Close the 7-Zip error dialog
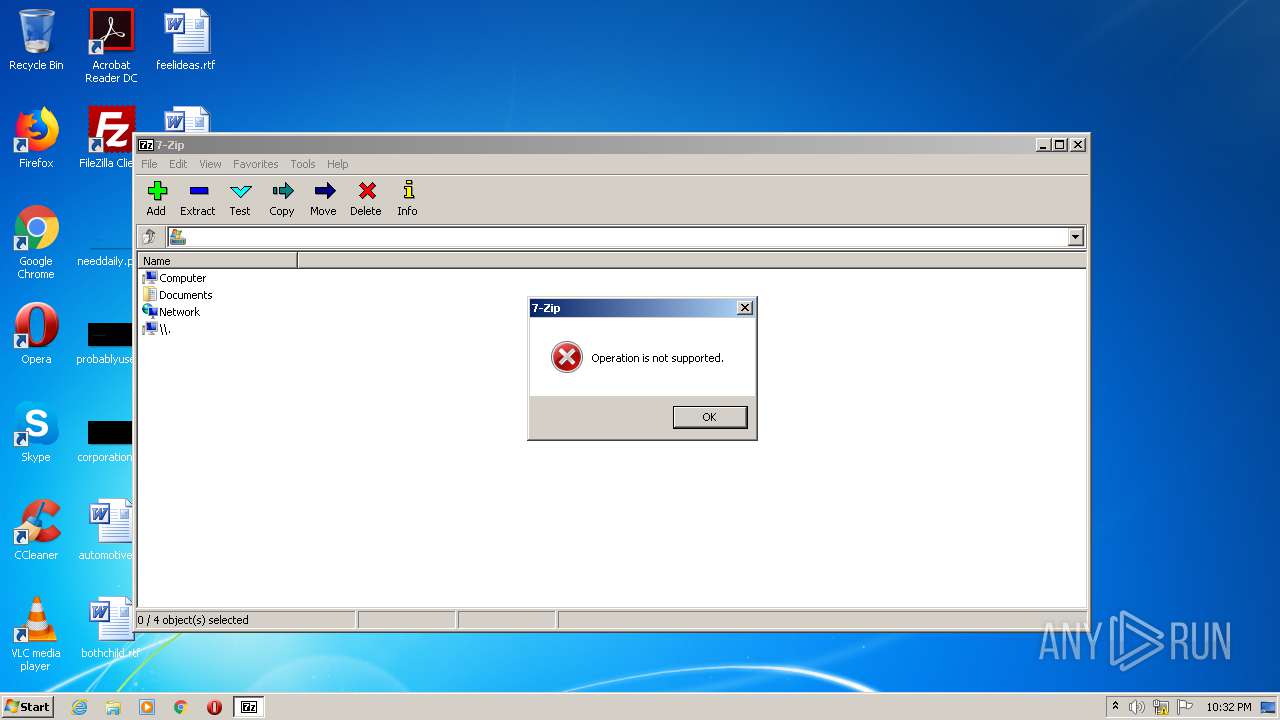The image size is (1280, 720). tap(744, 308)
